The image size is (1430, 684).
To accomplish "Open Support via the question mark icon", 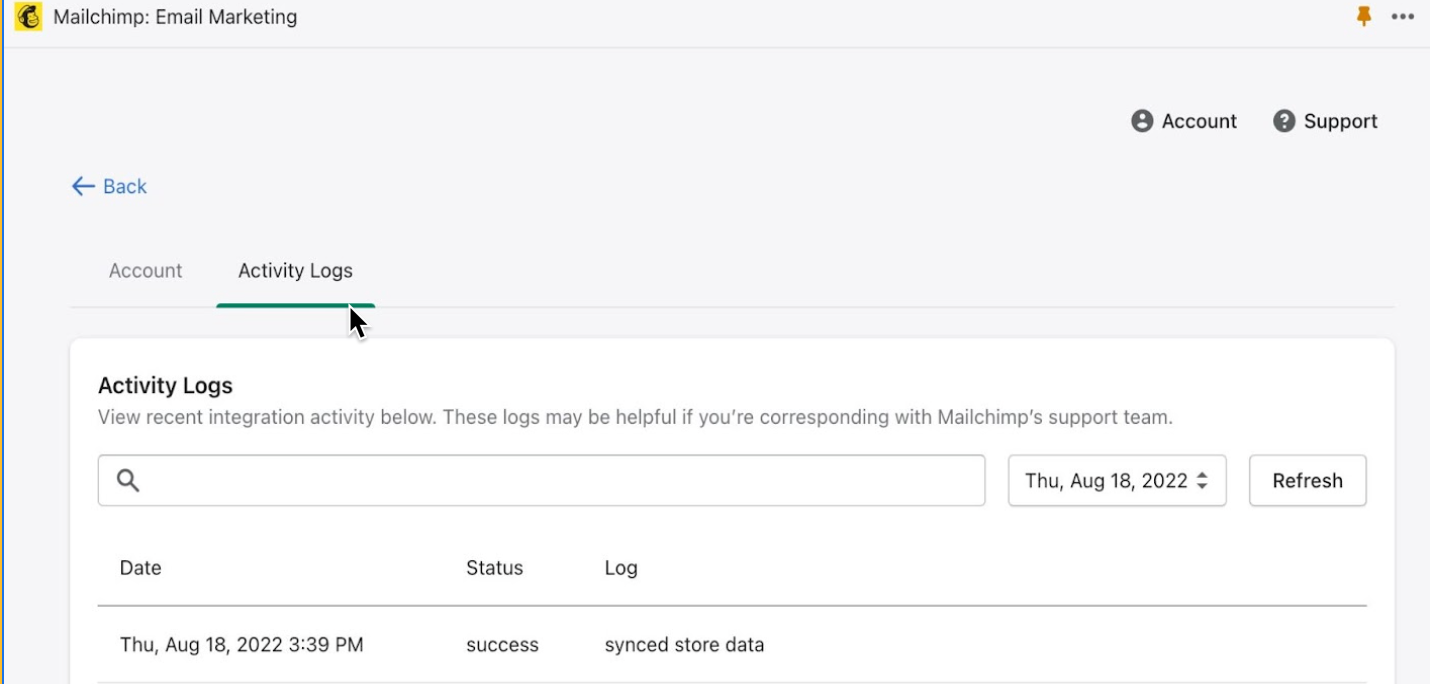I will coord(1286,120).
